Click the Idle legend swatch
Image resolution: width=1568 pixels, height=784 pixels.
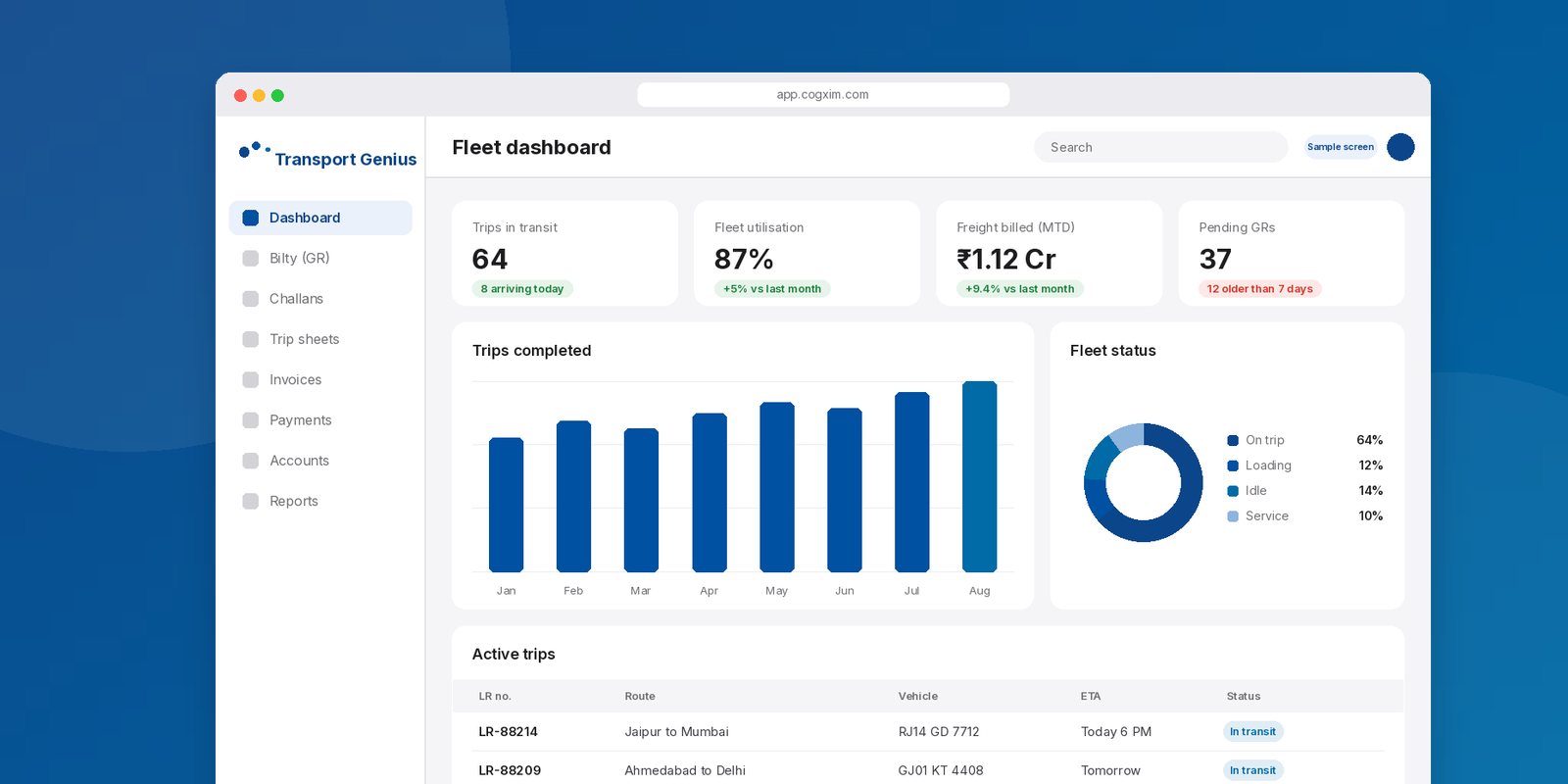(1233, 491)
